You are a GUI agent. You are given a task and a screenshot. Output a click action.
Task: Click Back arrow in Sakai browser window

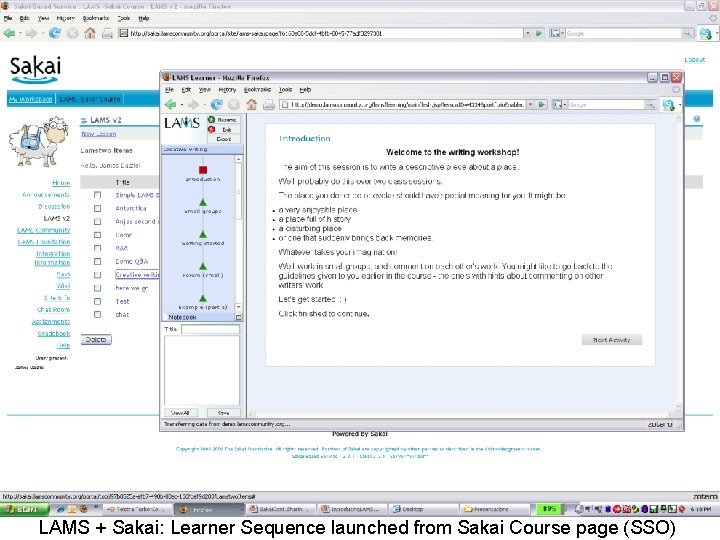point(9,33)
